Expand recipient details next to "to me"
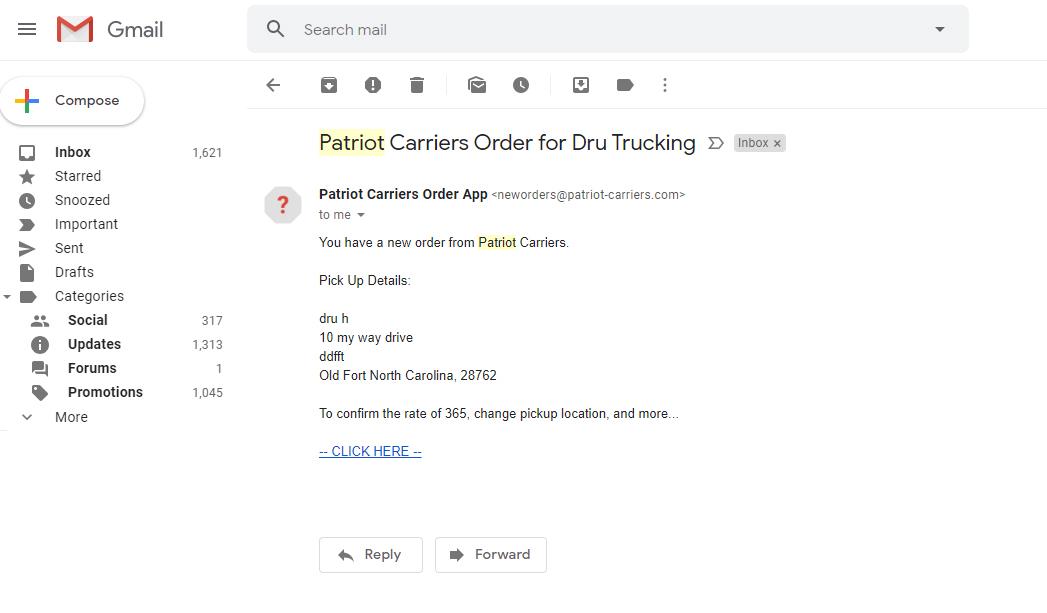Screen dimensions: 1047x613 361,215
